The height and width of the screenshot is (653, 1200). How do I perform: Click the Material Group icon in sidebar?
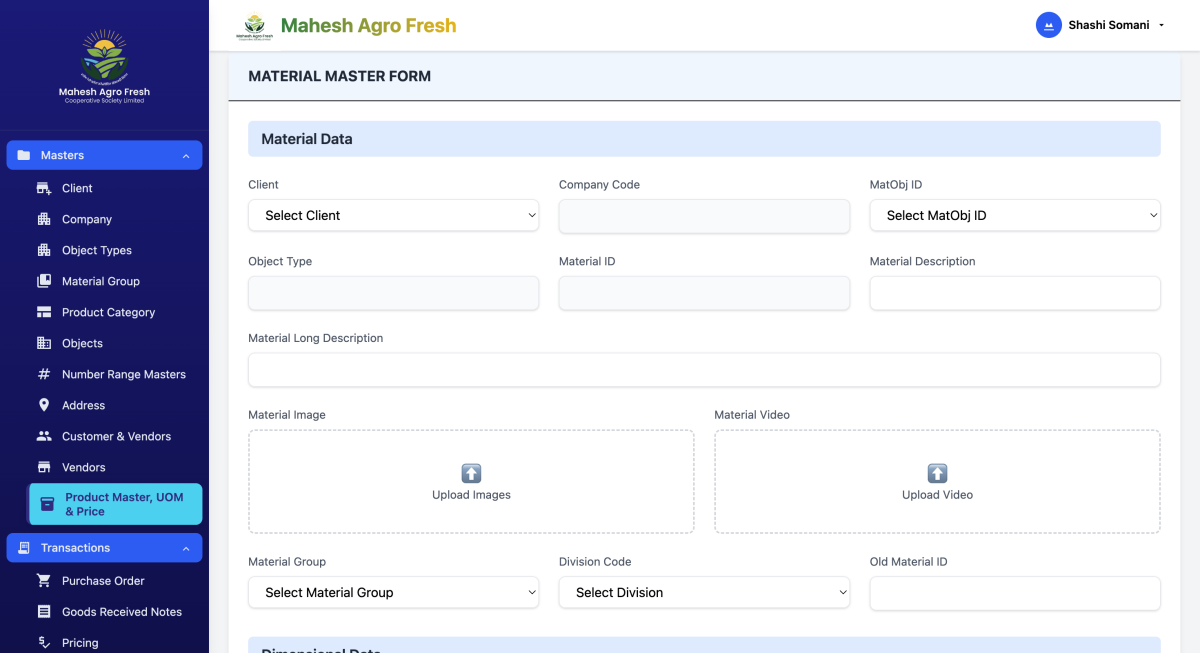pyautogui.click(x=44, y=281)
